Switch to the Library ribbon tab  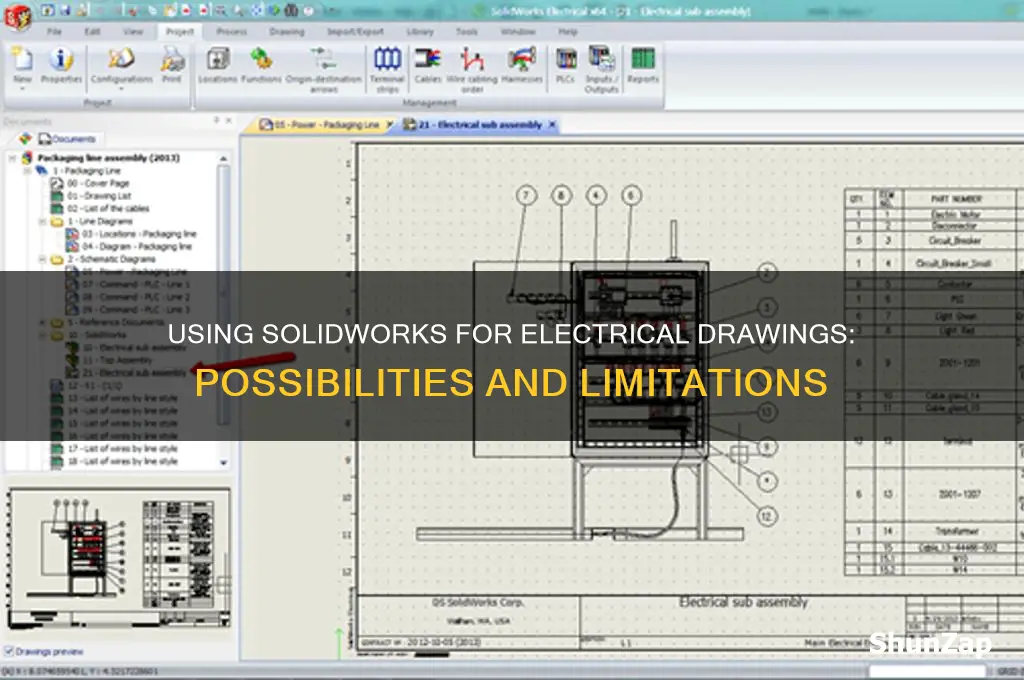coord(420,31)
